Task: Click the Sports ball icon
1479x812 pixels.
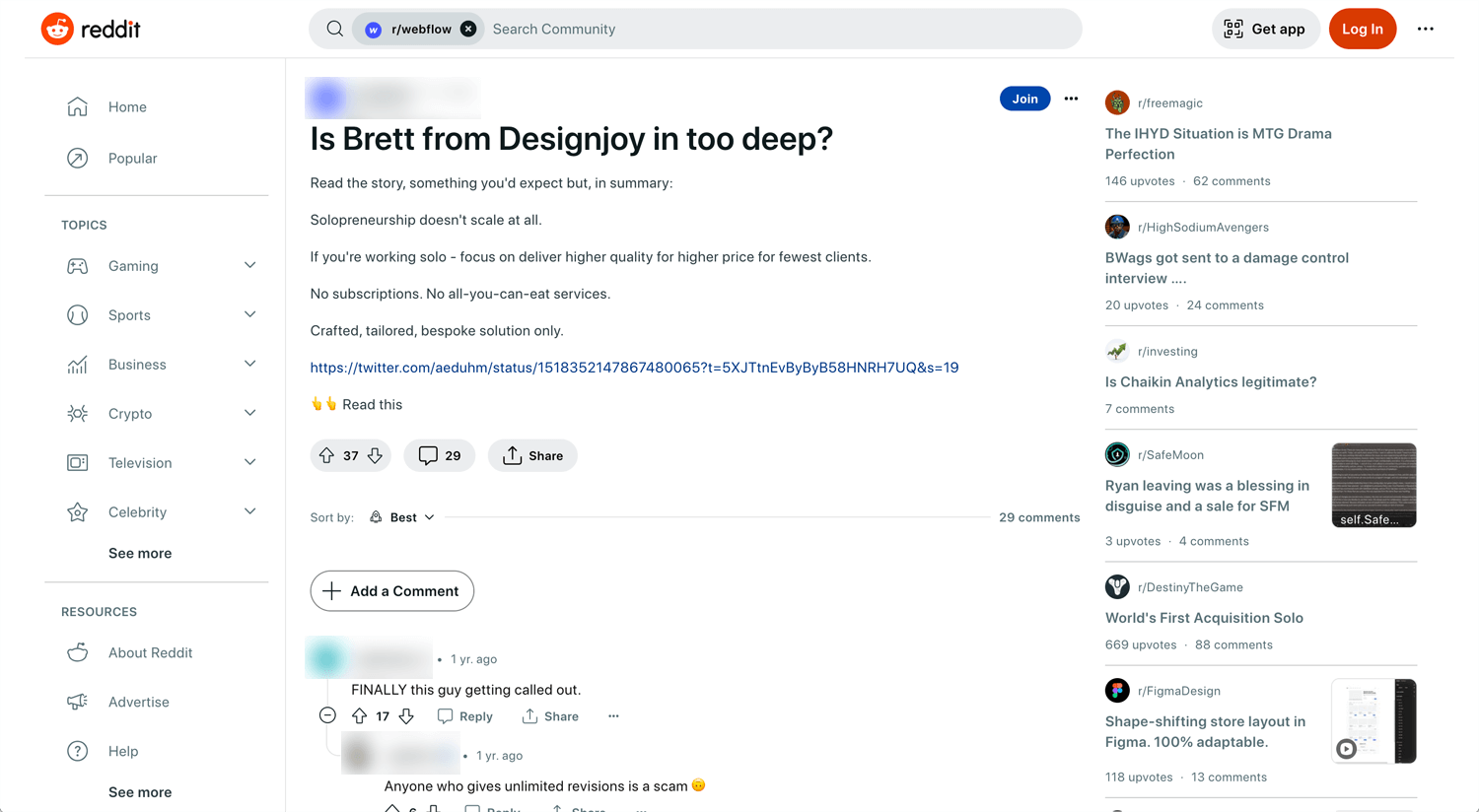Action: [x=77, y=315]
